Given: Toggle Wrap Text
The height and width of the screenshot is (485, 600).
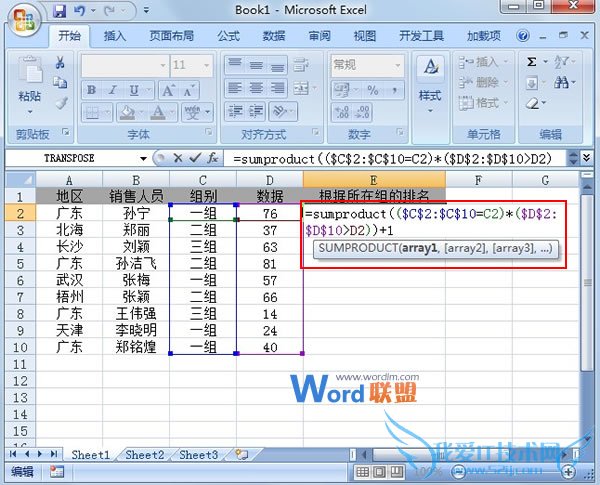Looking at the screenshot, I should [301, 65].
